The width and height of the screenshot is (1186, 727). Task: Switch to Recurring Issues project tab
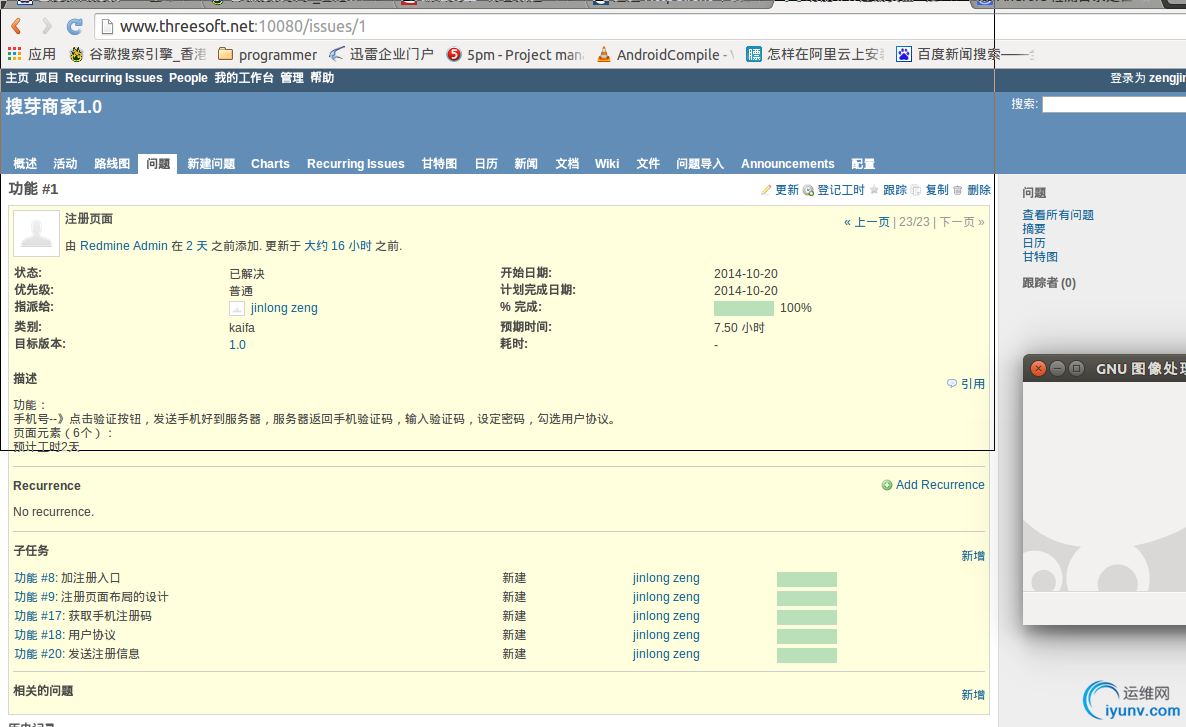355,163
